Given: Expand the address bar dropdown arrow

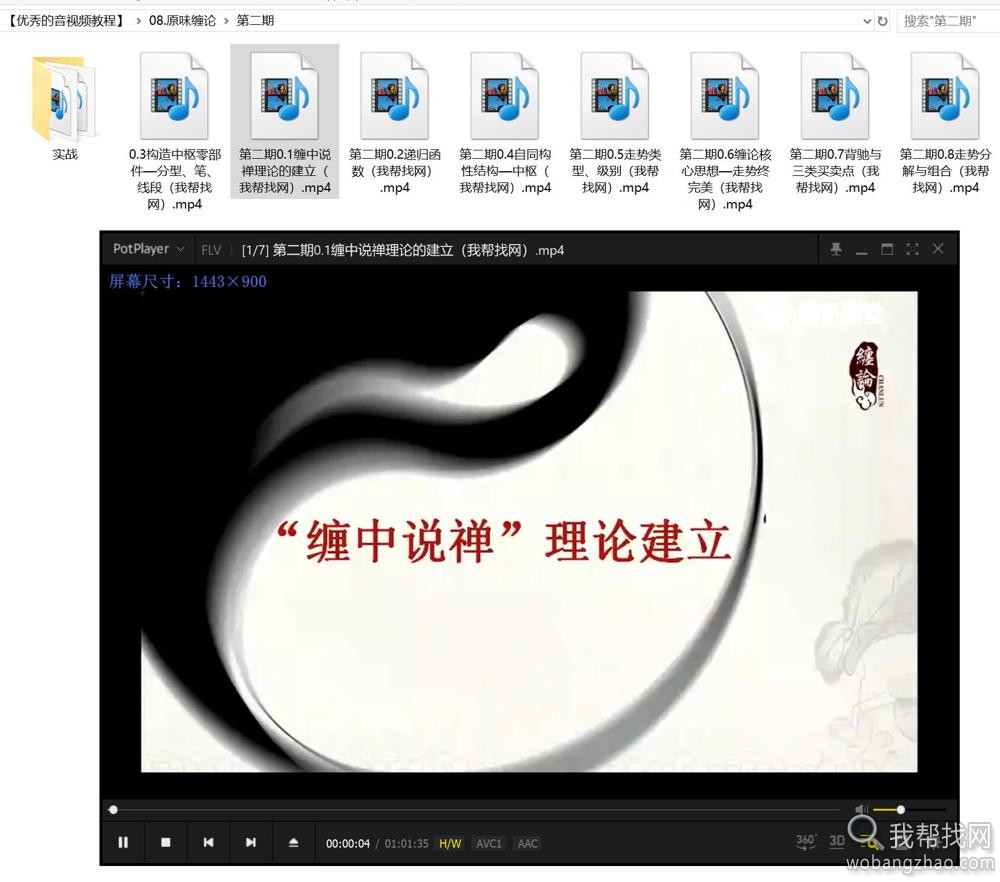Looking at the screenshot, I should tap(868, 20).
